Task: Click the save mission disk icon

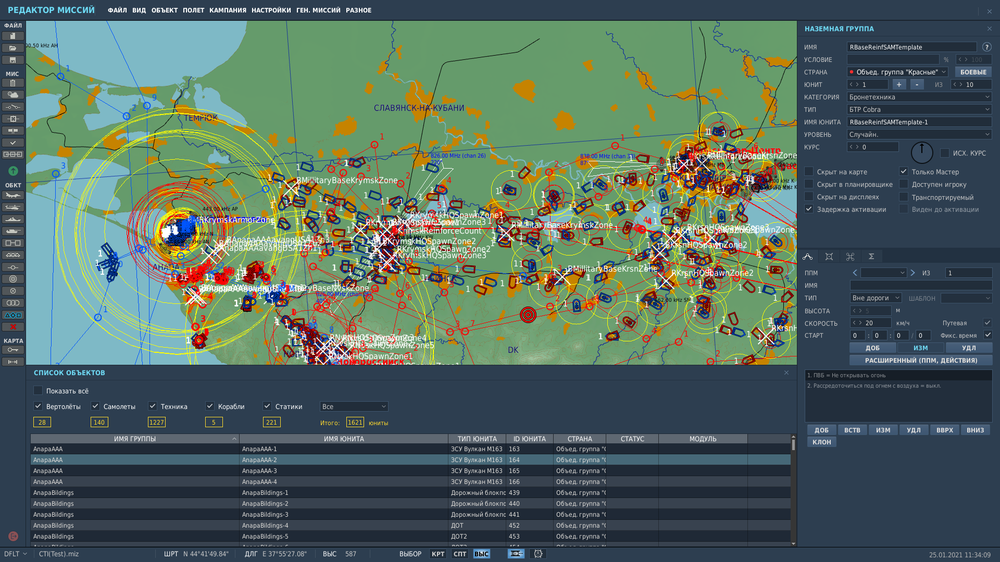Action: (x=13, y=59)
